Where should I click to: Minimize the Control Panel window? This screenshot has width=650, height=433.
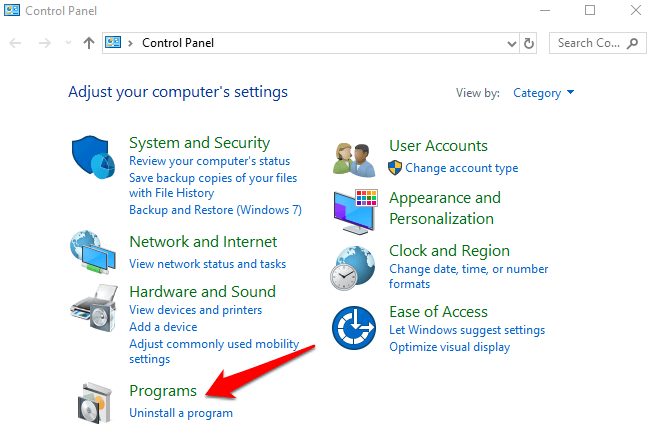pyautogui.click(x=545, y=10)
